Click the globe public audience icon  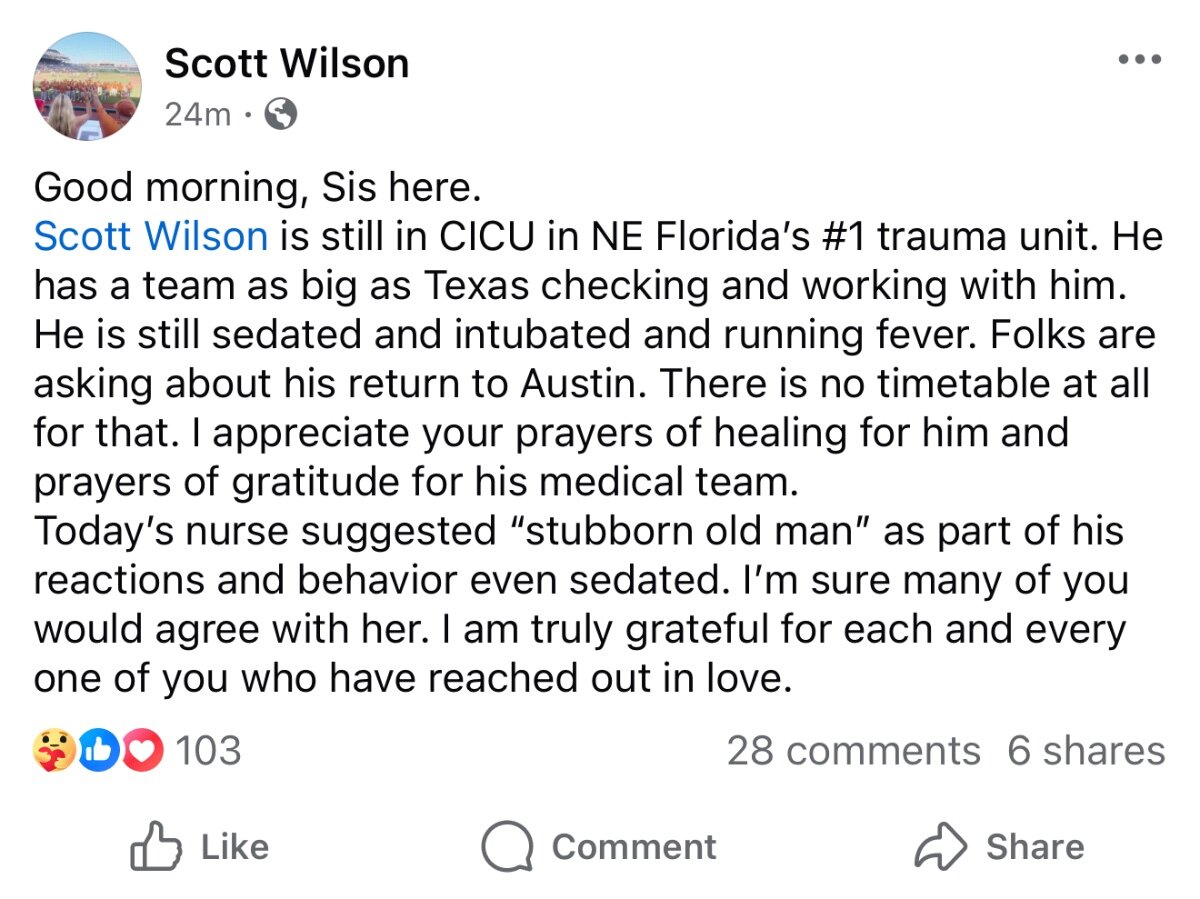point(280,116)
